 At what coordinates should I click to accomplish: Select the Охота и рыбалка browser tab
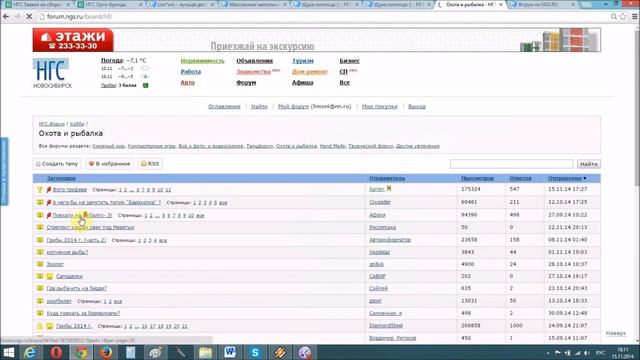[469, 4]
